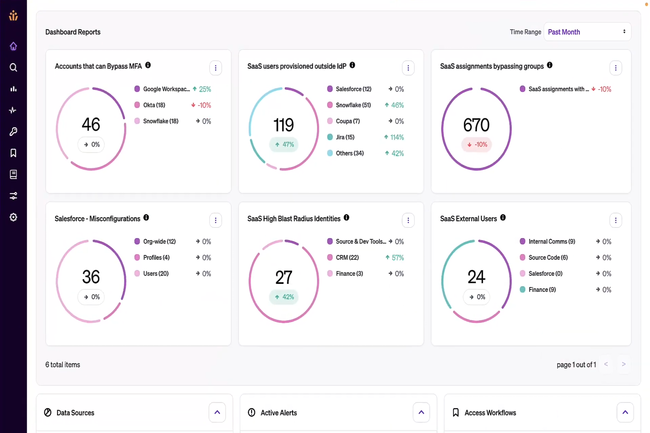Collapse the Active Alerts panel

(421, 412)
